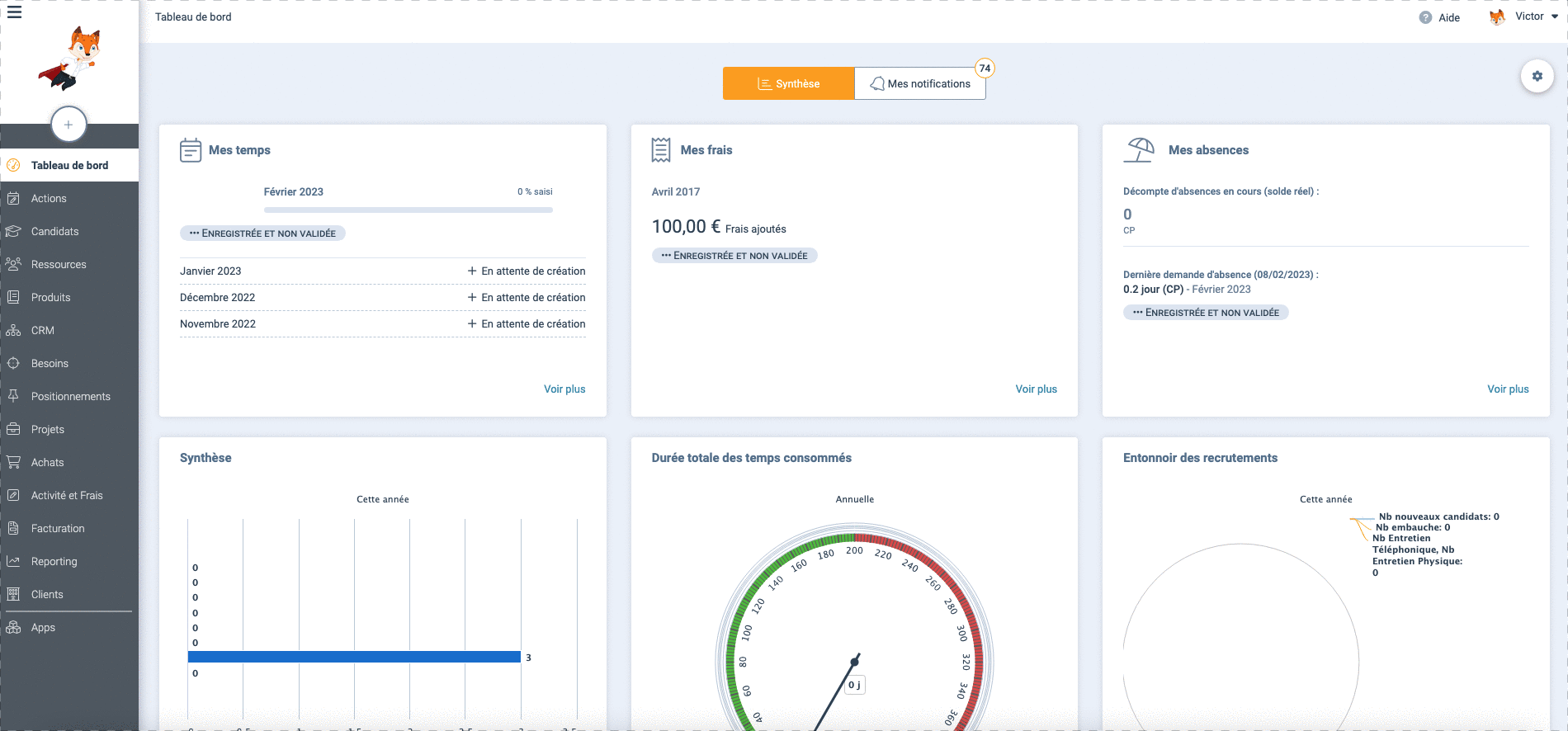Open the Candidats menu entry
Viewport: 1568px width, 731px height.
click(x=69, y=231)
